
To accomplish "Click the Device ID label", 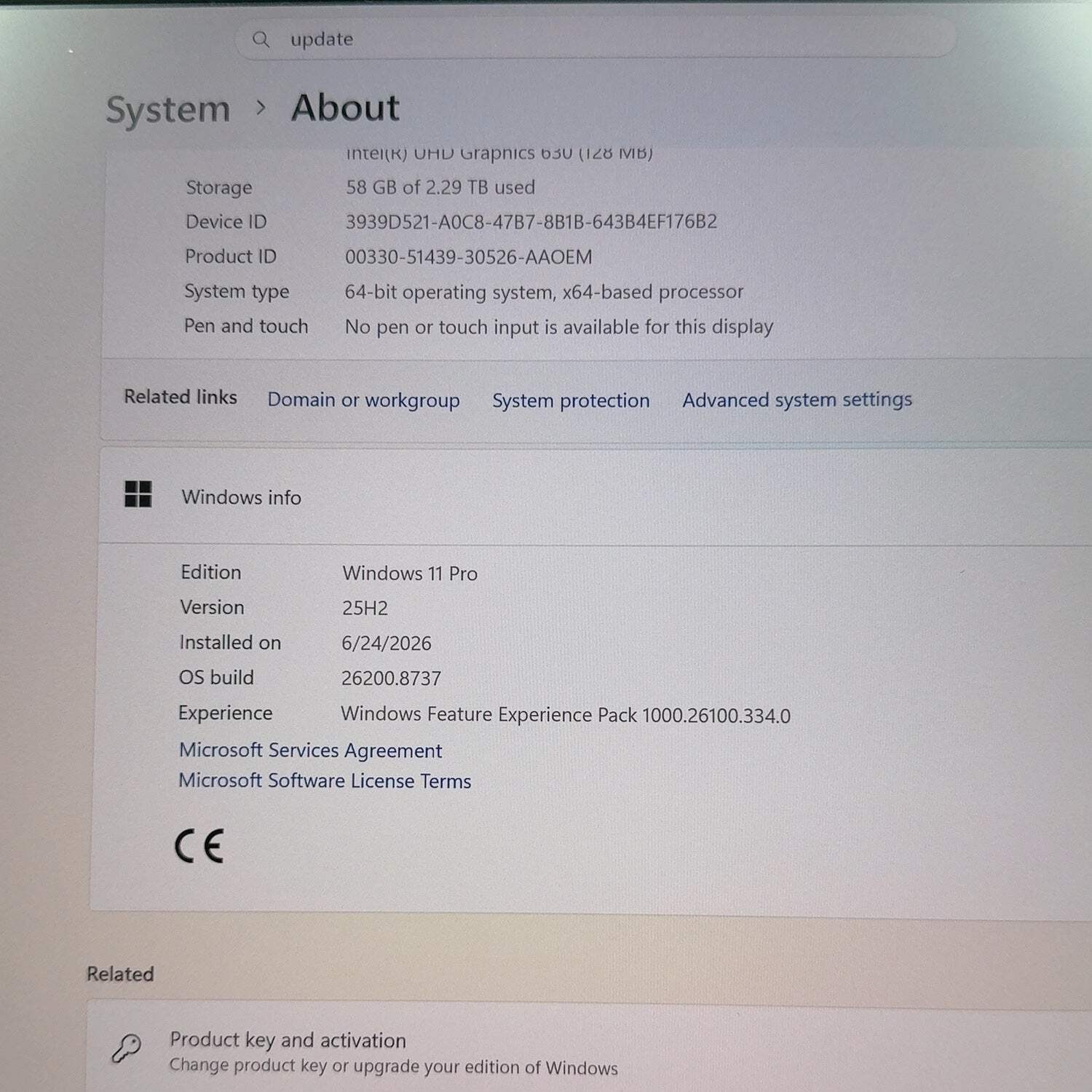I will pyautogui.click(x=226, y=221).
